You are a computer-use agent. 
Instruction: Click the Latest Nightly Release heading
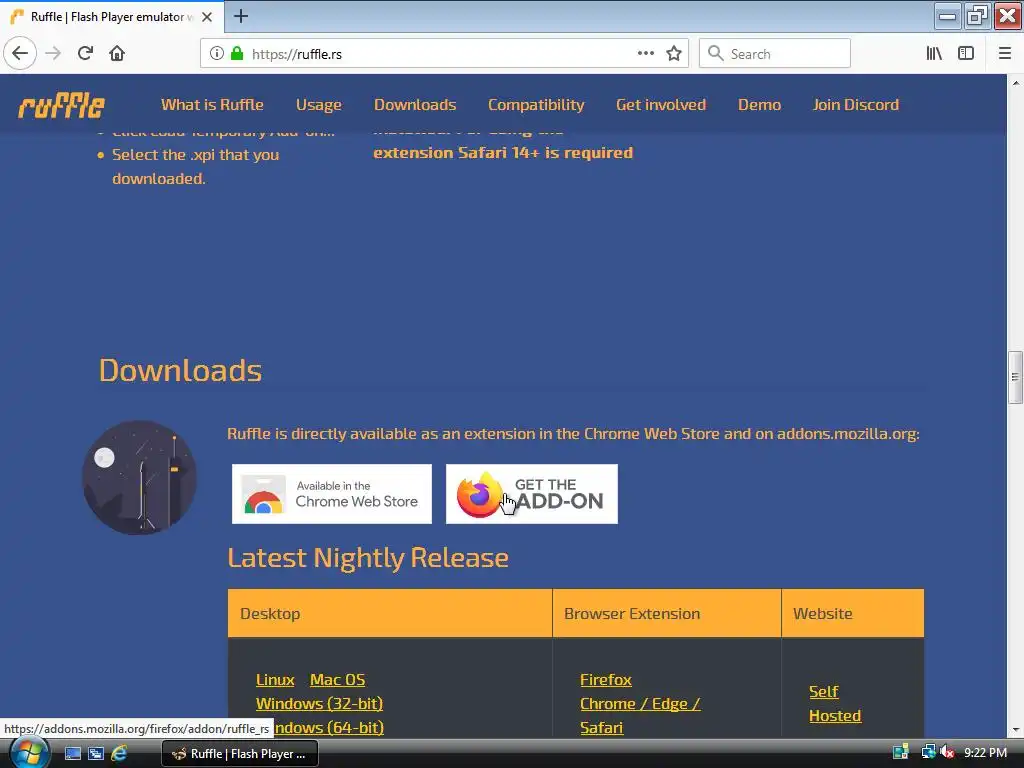(368, 558)
